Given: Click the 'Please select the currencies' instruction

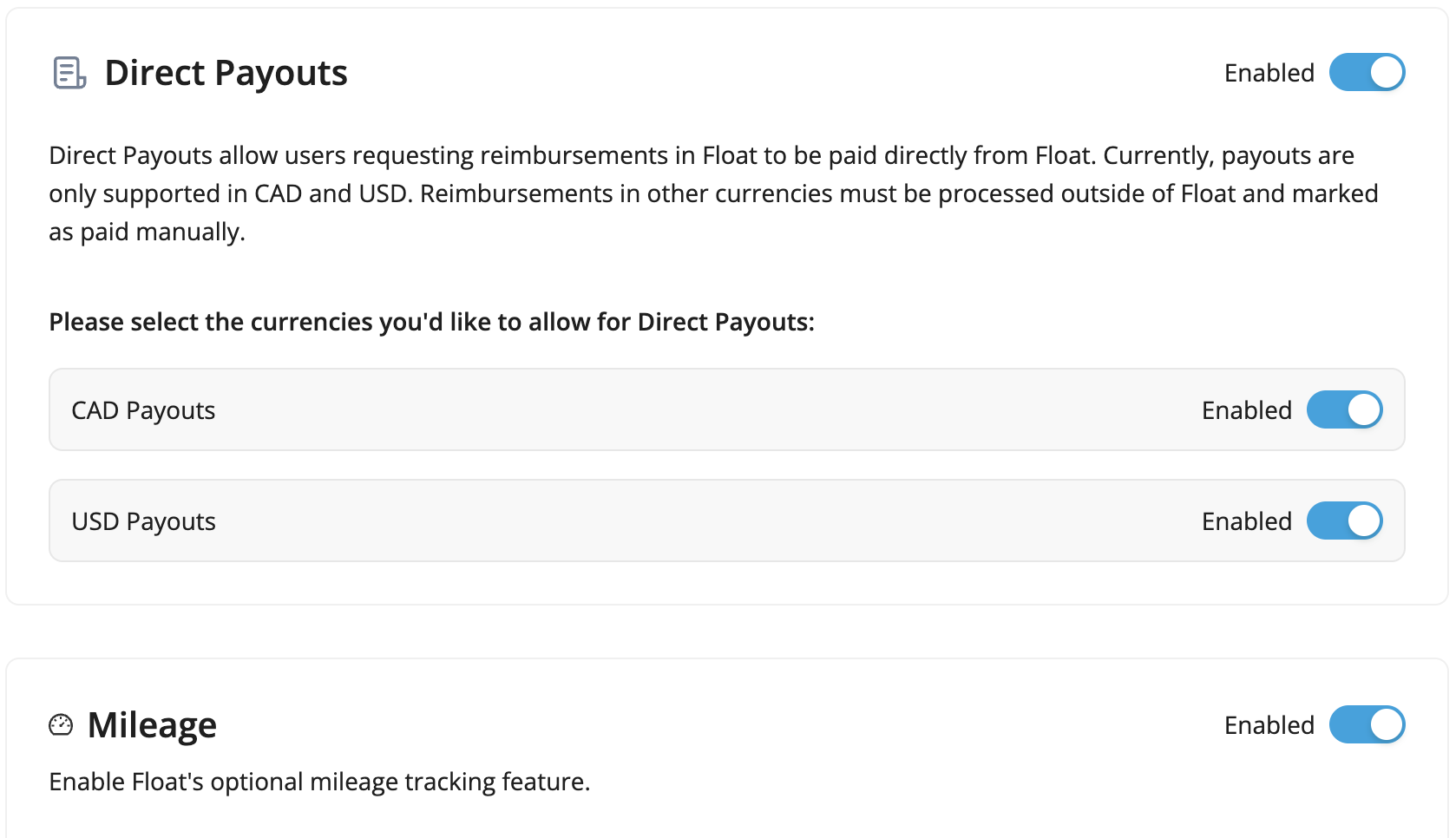Looking at the screenshot, I should click(431, 322).
